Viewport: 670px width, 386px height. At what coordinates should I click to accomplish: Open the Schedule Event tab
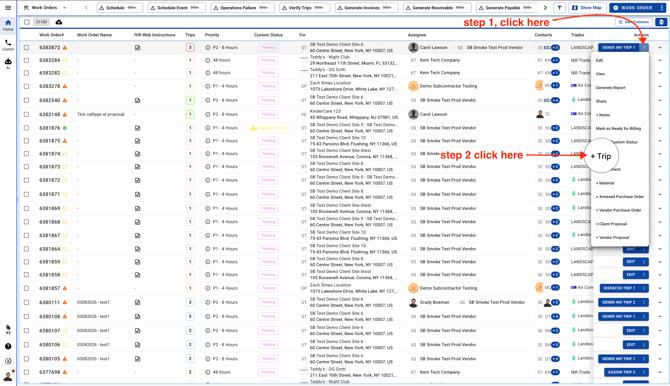(x=176, y=8)
